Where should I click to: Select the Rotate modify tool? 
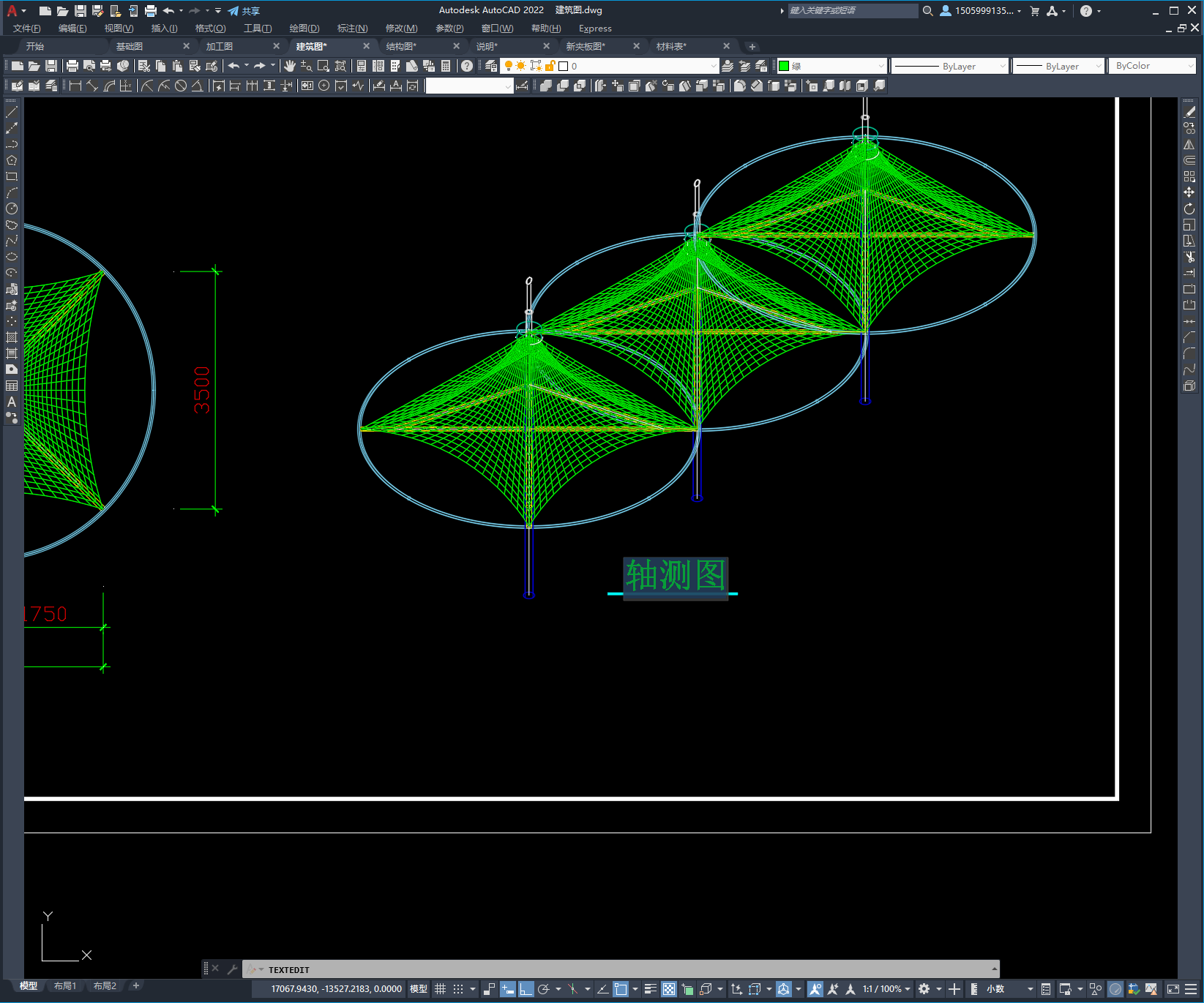[x=1189, y=209]
